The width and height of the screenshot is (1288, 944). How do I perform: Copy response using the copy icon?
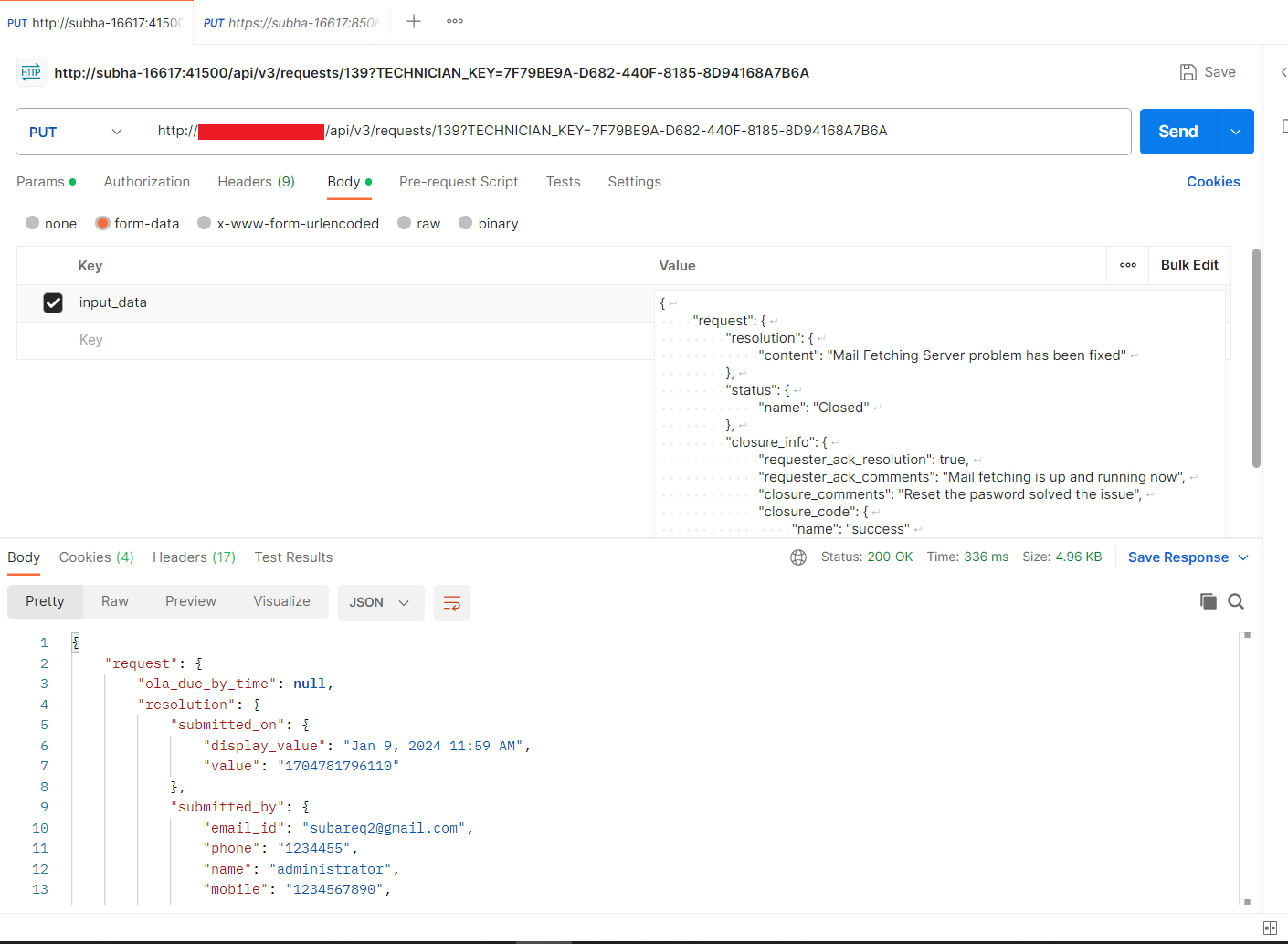pyautogui.click(x=1208, y=601)
